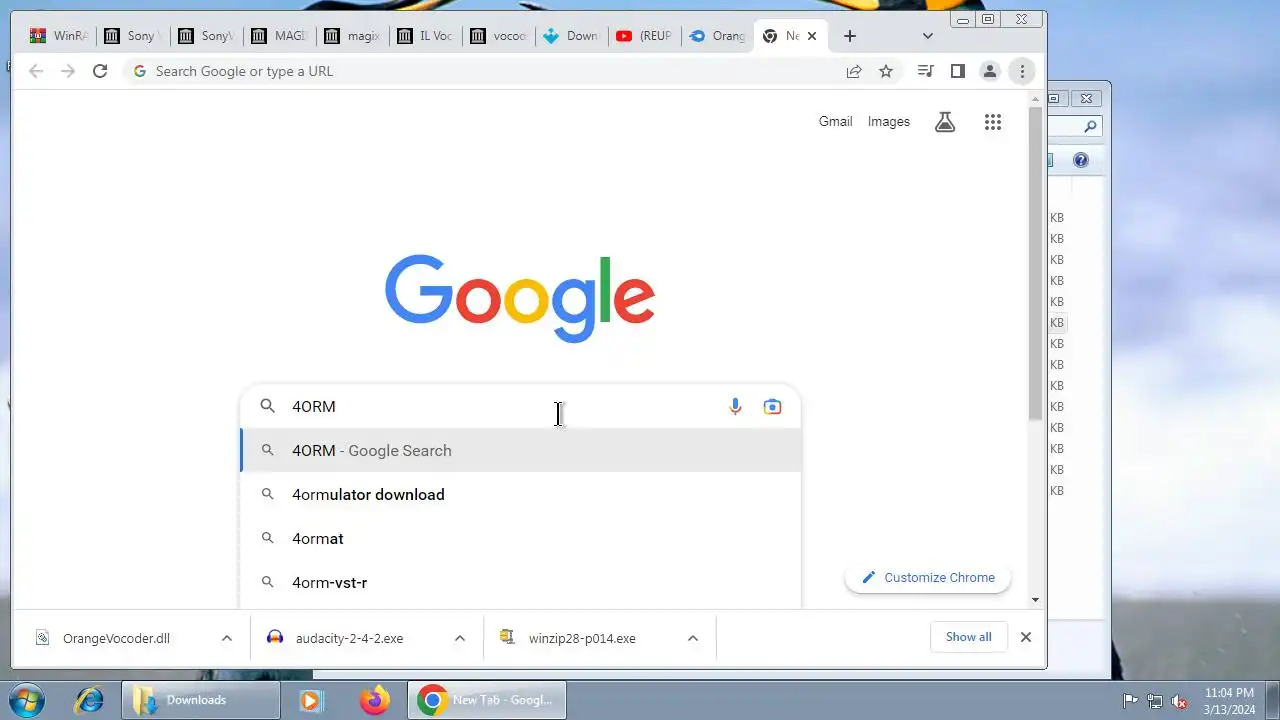This screenshot has height=720, width=1280.
Task: Open a new Chrome tab
Action: tap(850, 36)
